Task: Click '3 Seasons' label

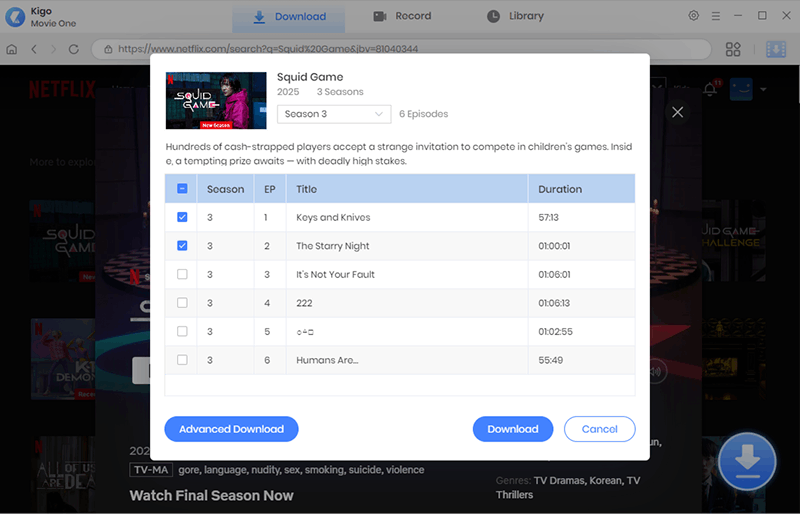Action: 340,92
